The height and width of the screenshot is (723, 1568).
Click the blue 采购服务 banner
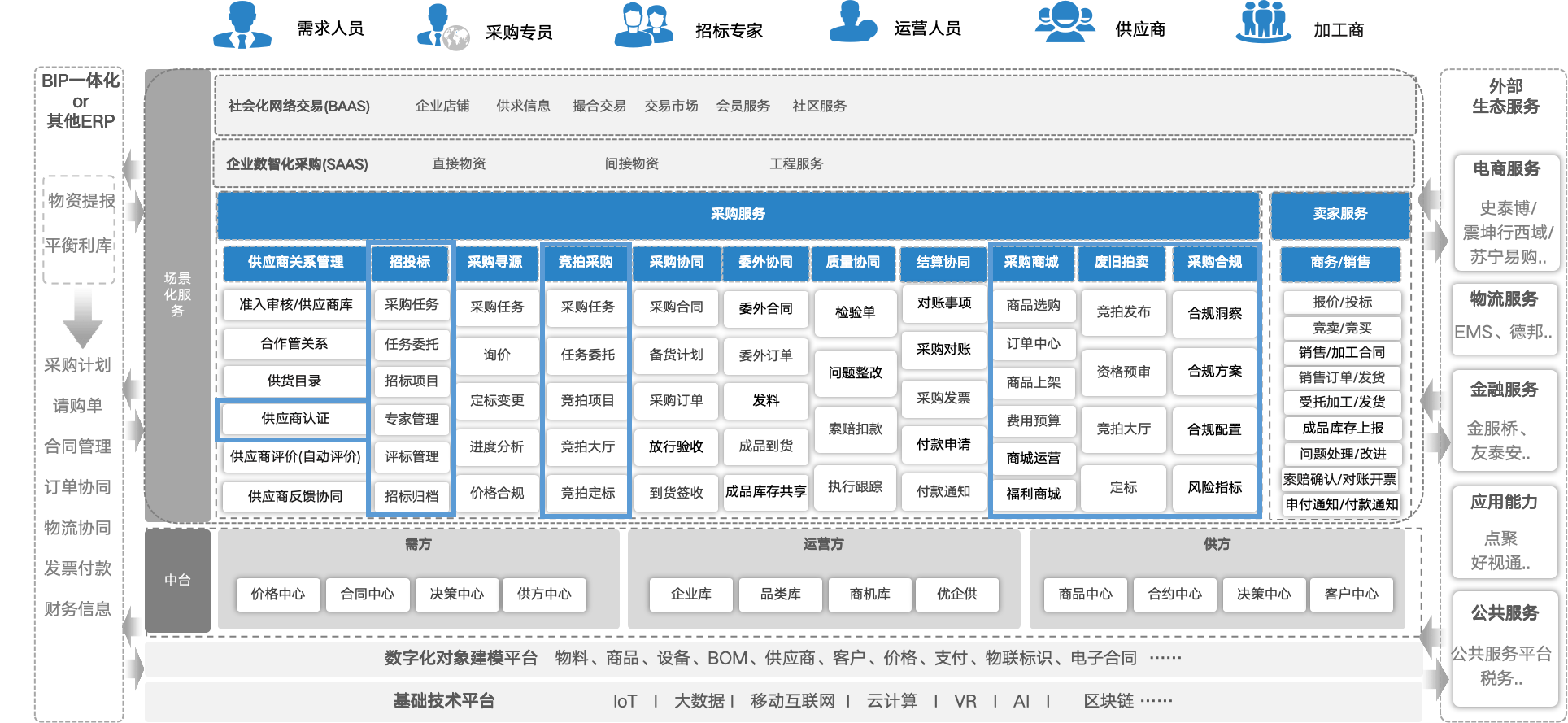(738, 214)
